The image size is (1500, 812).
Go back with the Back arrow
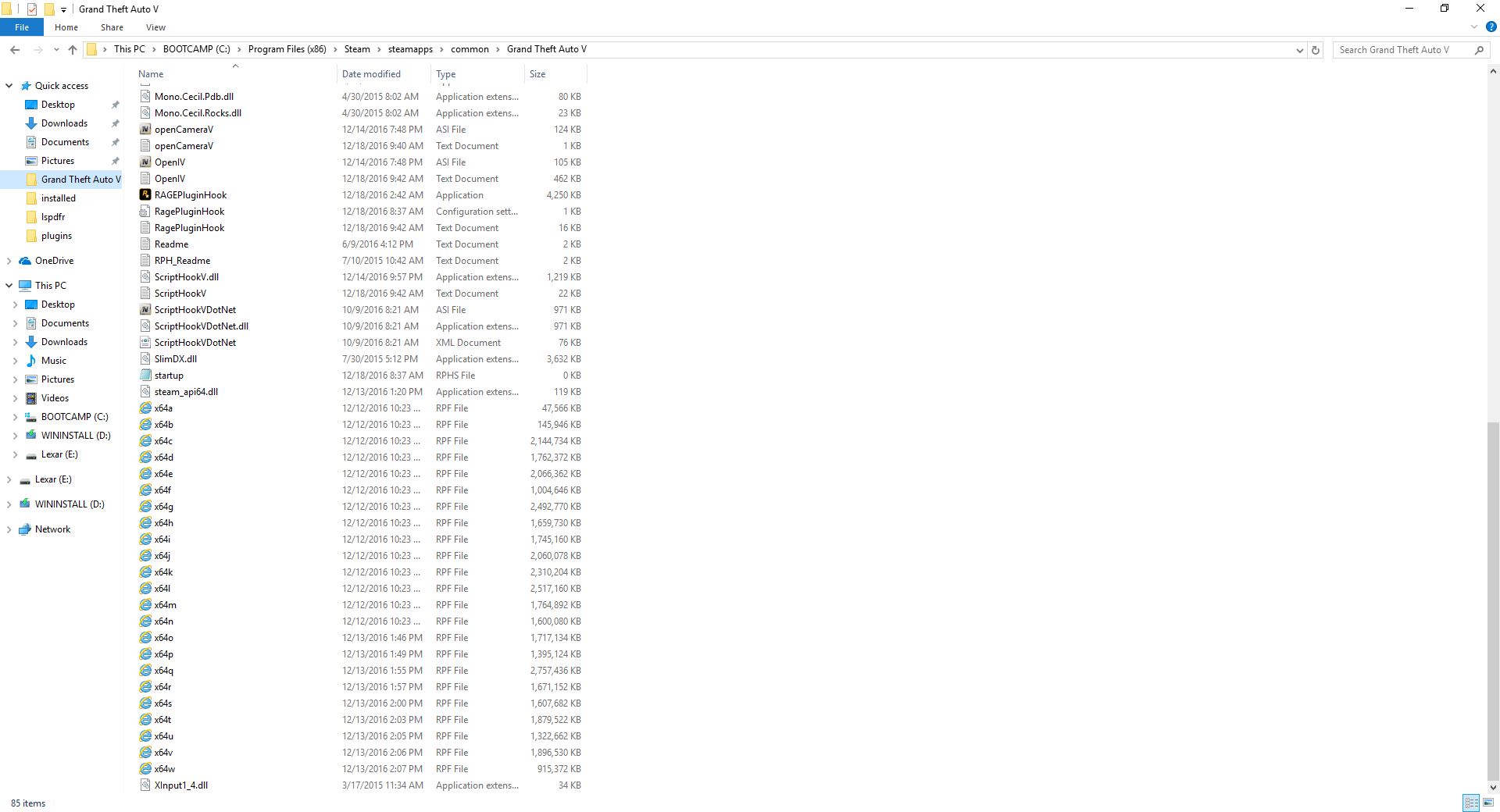[15, 49]
